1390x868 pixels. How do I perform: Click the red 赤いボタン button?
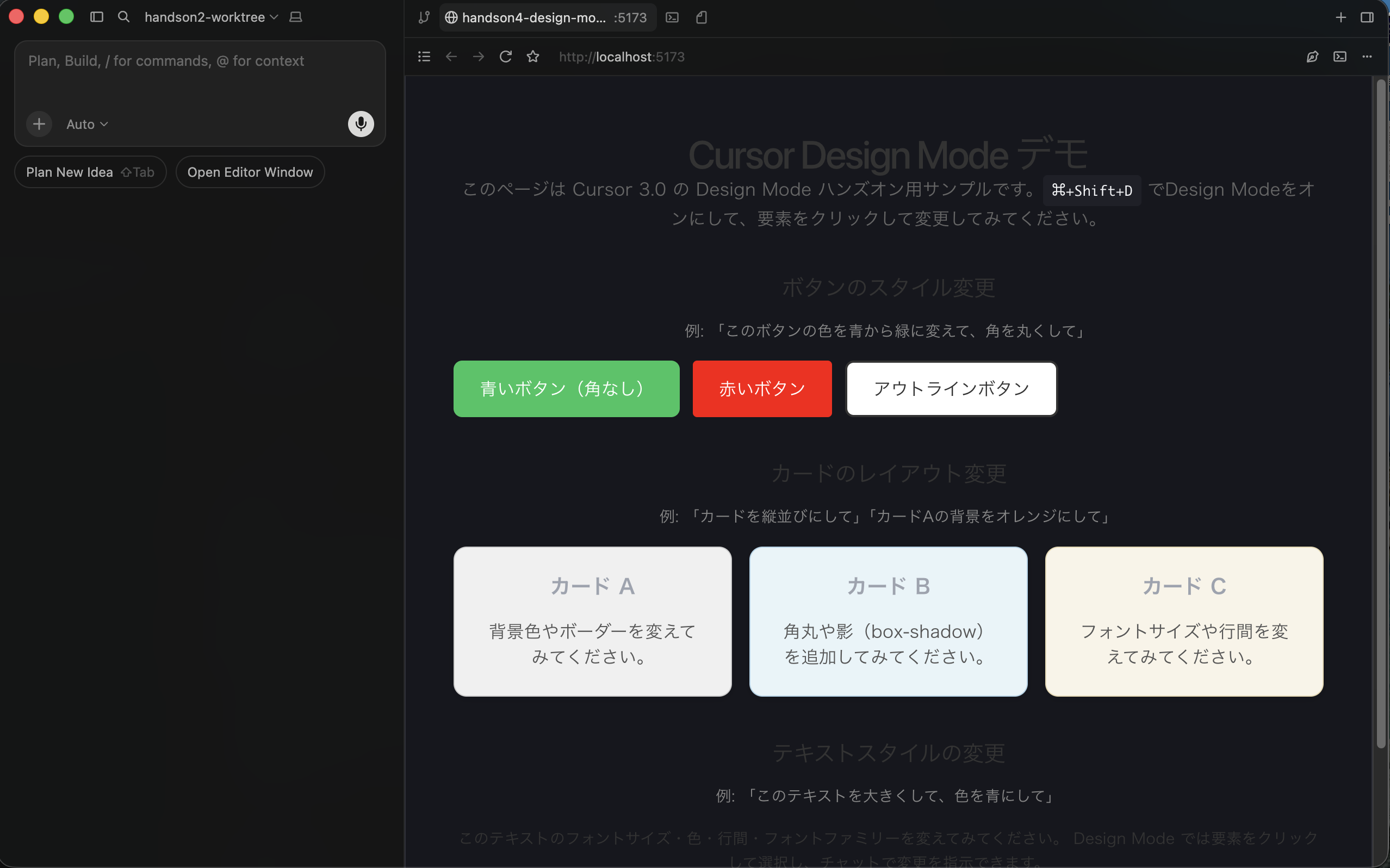point(761,388)
